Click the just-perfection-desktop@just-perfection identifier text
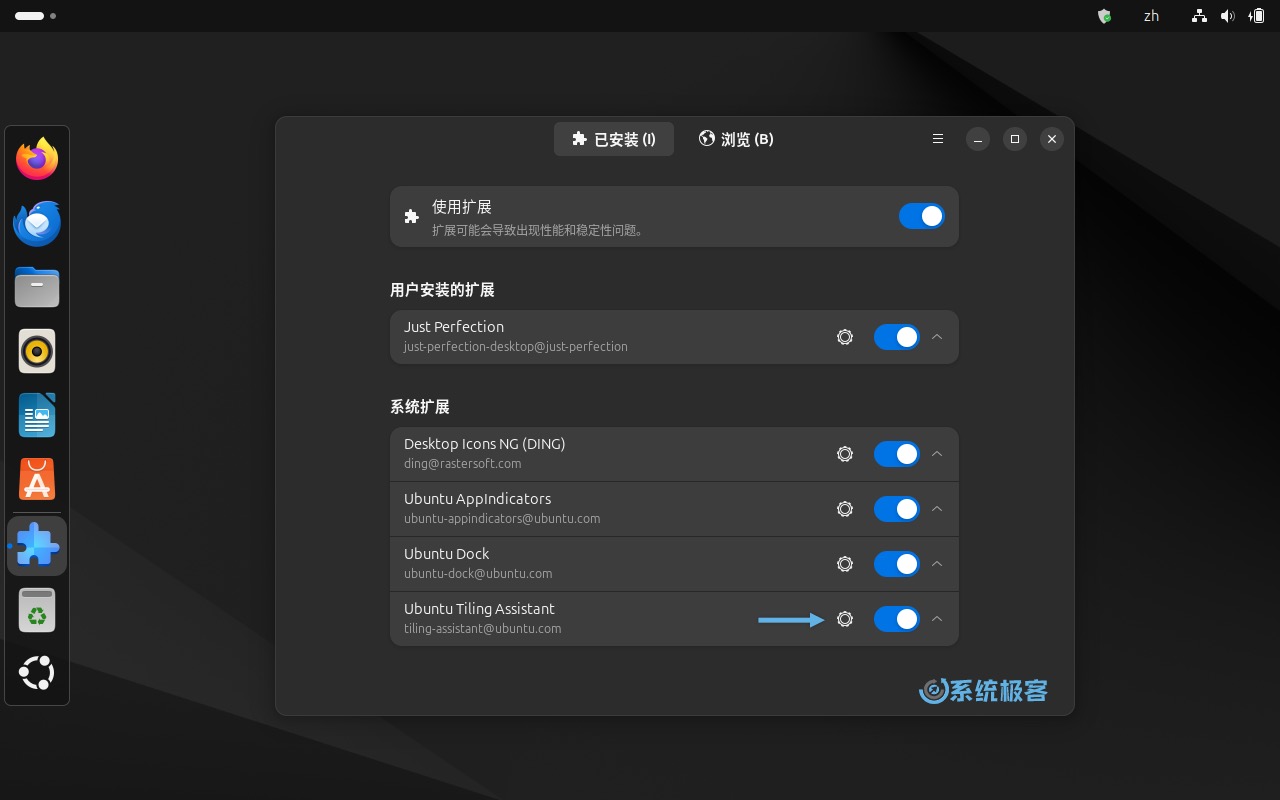Image resolution: width=1280 pixels, height=800 pixels. click(516, 347)
